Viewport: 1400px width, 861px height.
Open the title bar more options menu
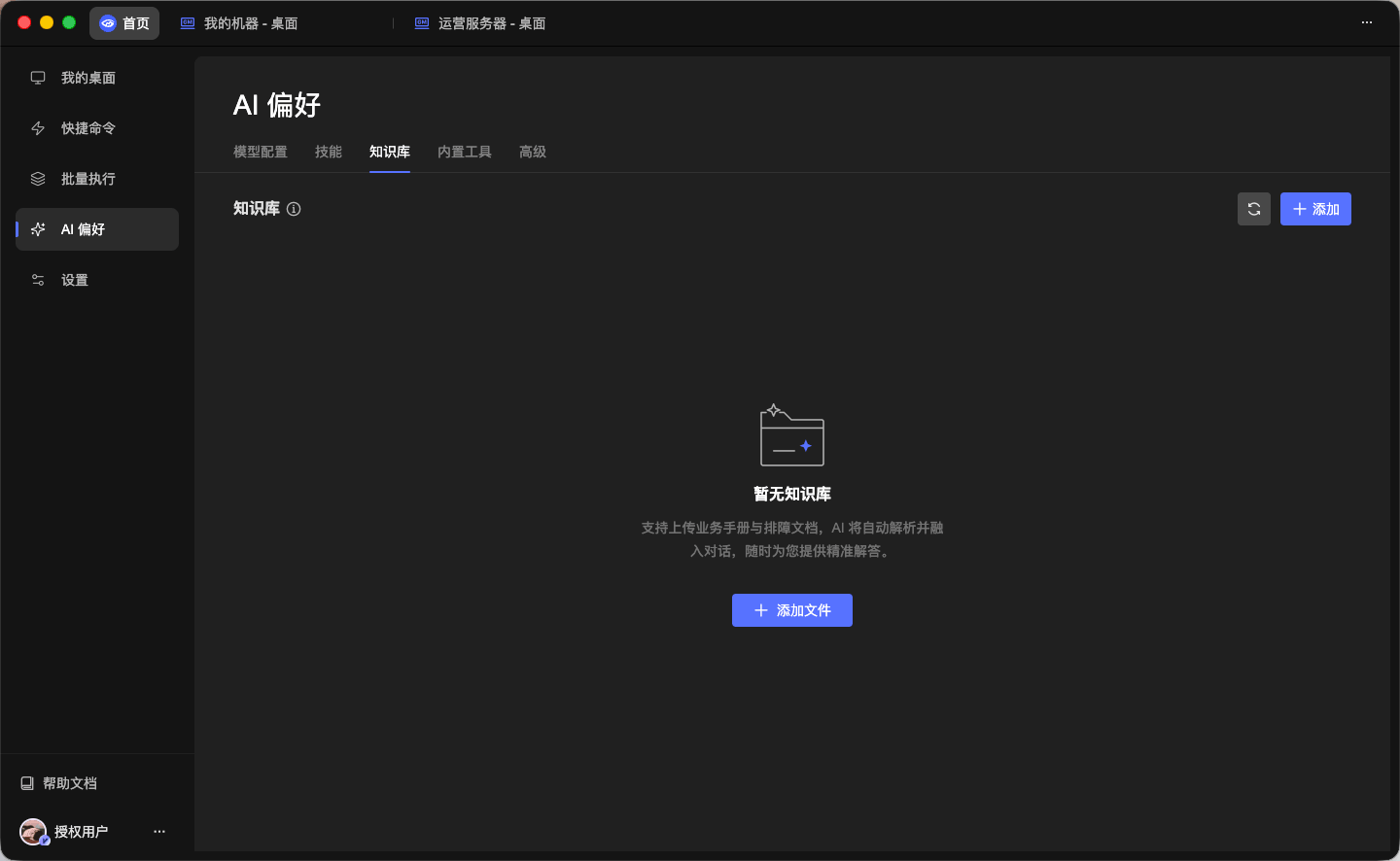point(1367,22)
